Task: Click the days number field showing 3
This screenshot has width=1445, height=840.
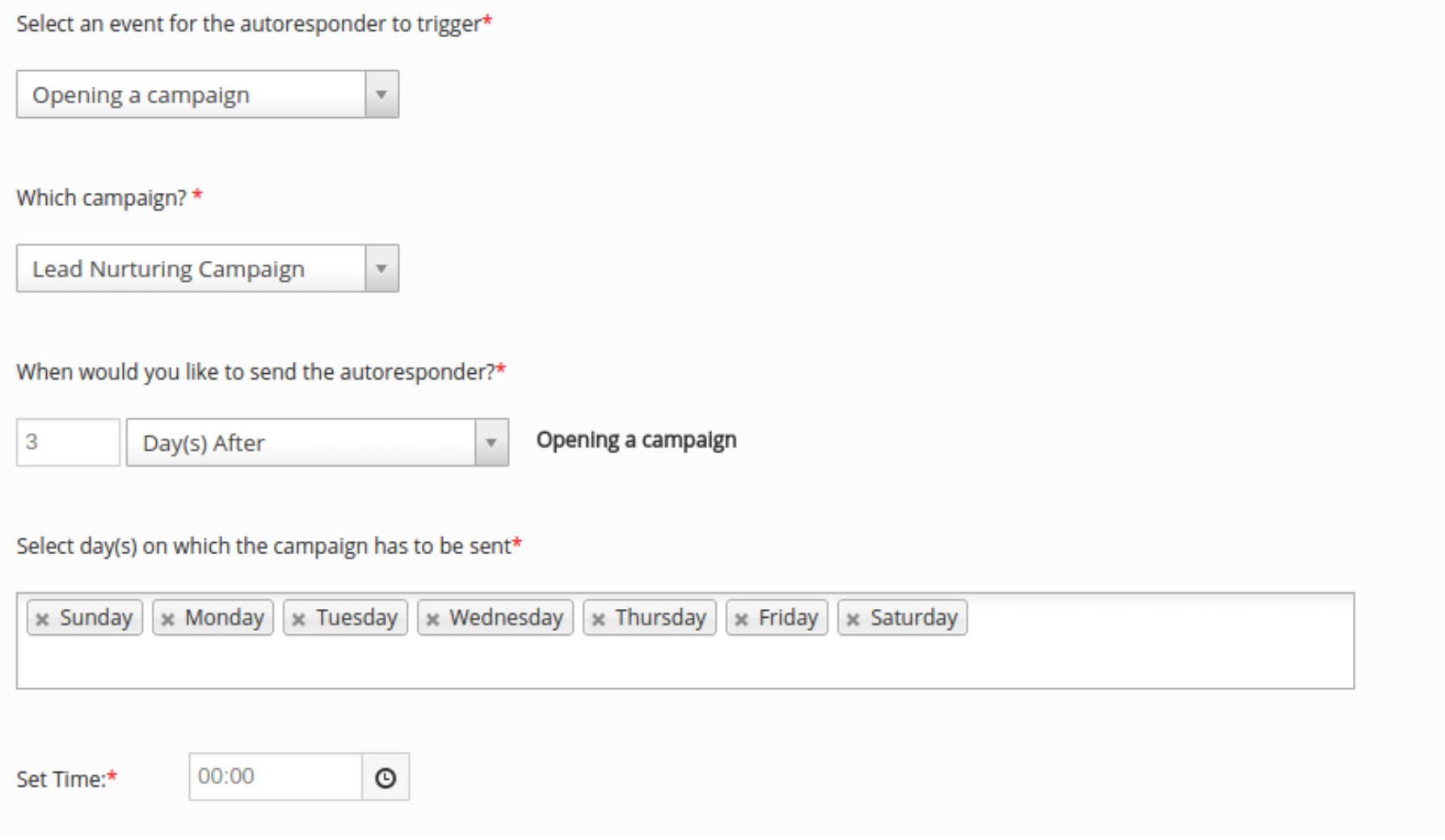Action: (68, 443)
